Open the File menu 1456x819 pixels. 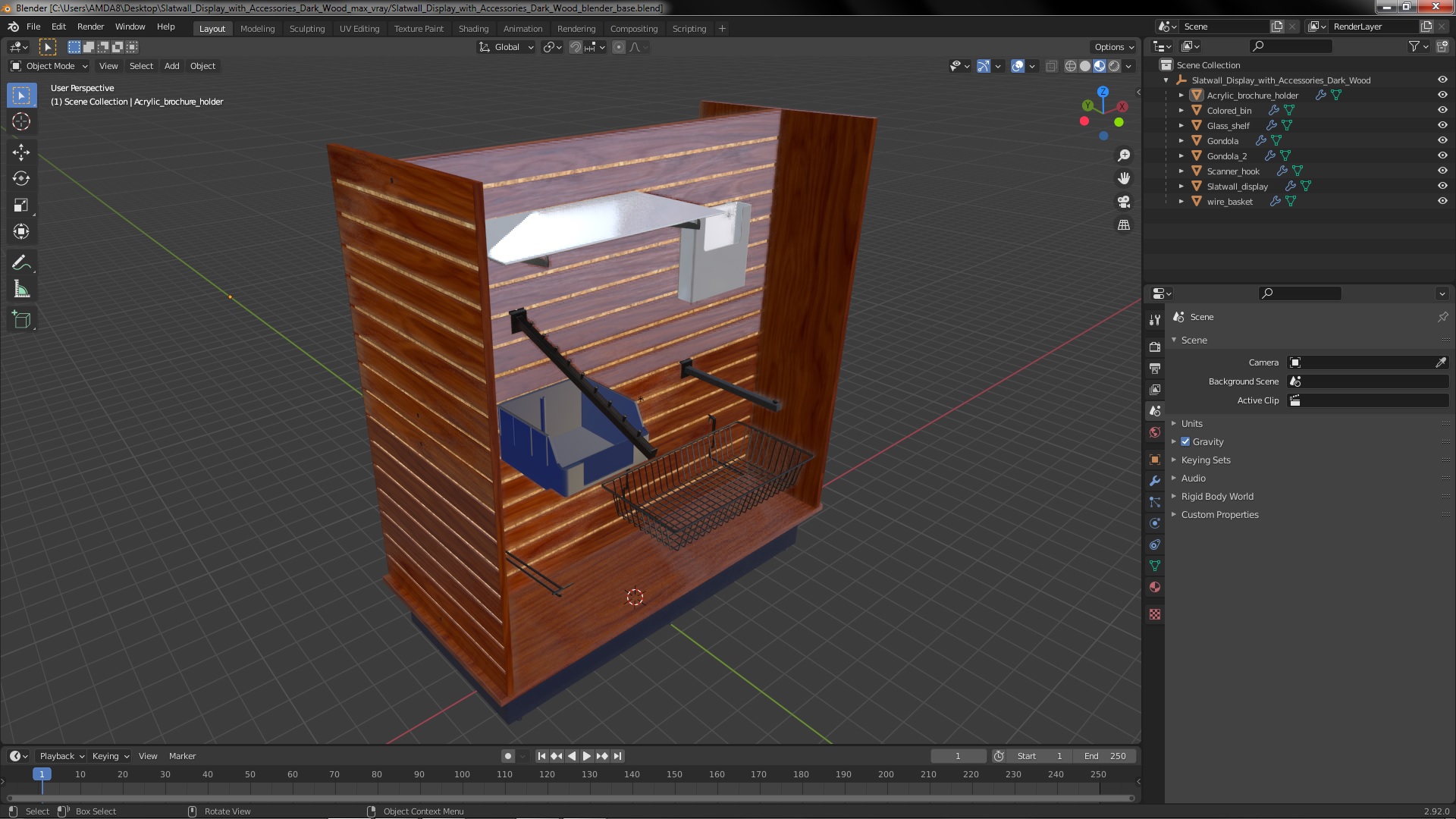click(x=33, y=27)
